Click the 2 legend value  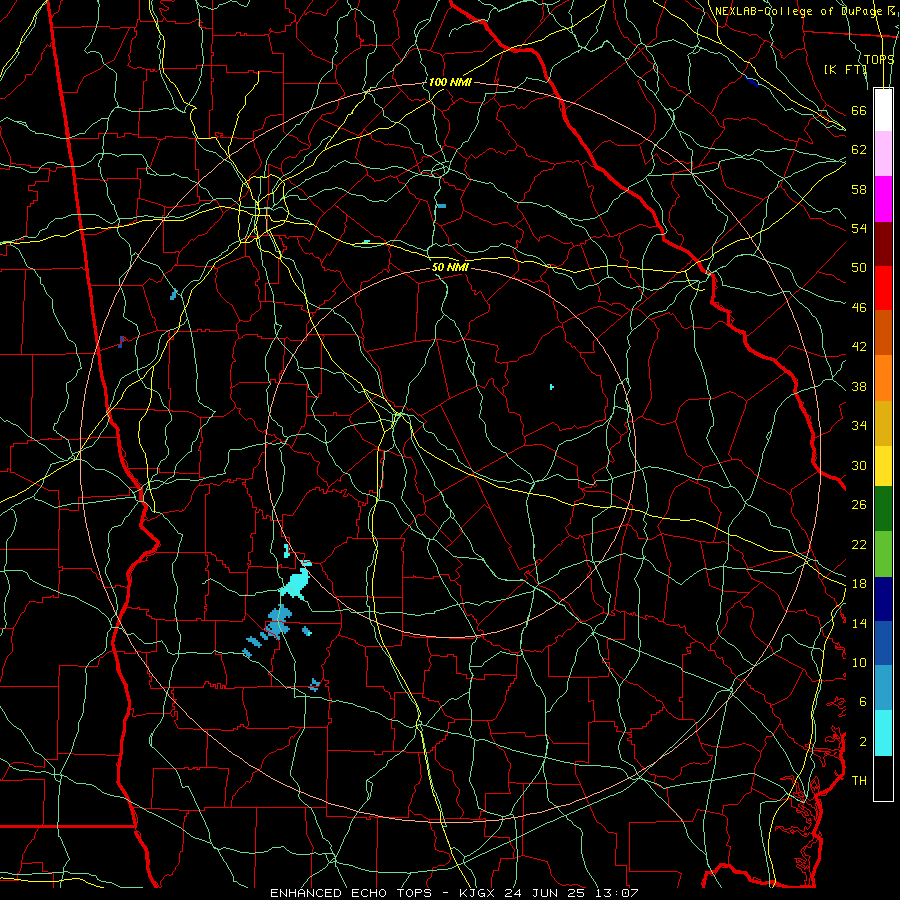(862, 741)
